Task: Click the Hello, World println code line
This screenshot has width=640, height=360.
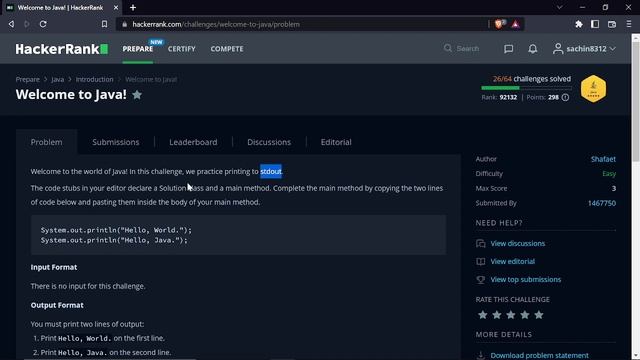Action: (116, 230)
